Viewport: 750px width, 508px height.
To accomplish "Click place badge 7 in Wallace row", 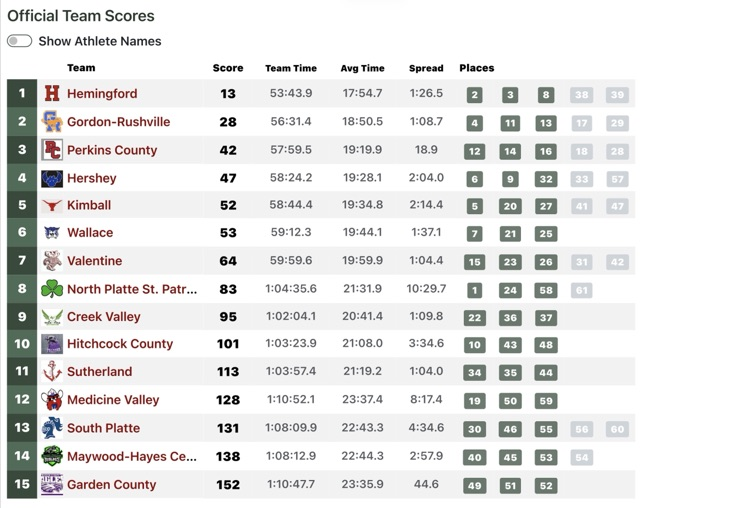I will (x=474, y=233).
